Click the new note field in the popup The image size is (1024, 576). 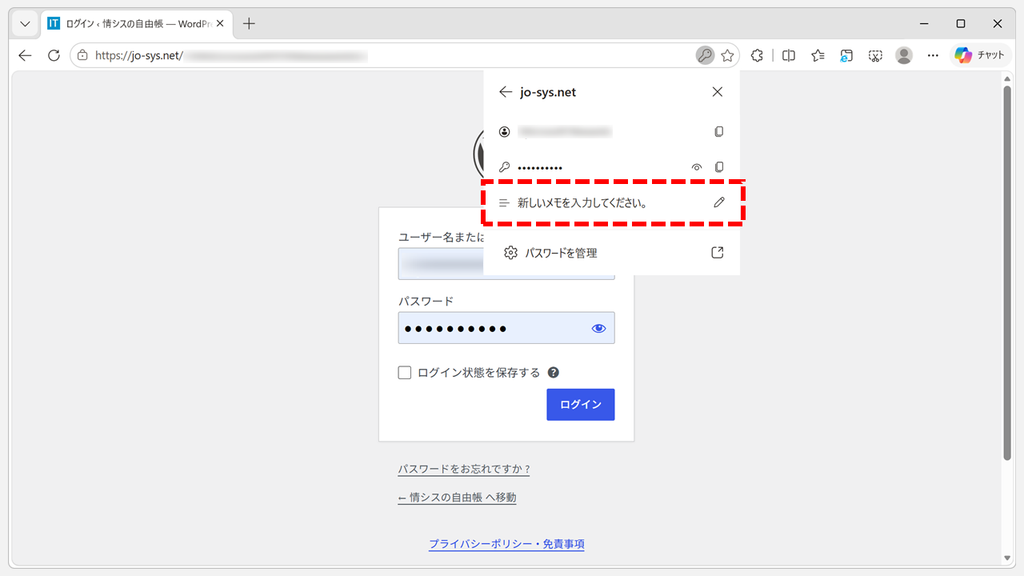click(612, 203)
